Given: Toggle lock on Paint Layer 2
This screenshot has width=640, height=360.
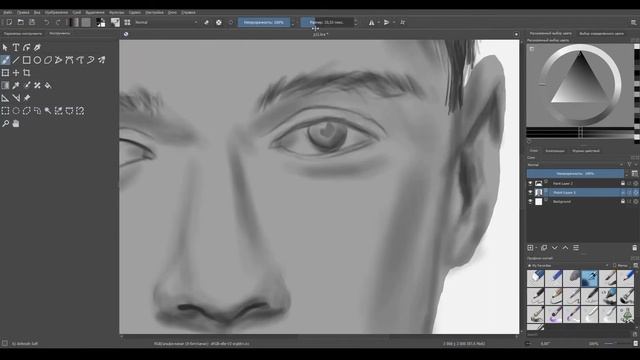Looking at the screenshot, I should point(623,184).
